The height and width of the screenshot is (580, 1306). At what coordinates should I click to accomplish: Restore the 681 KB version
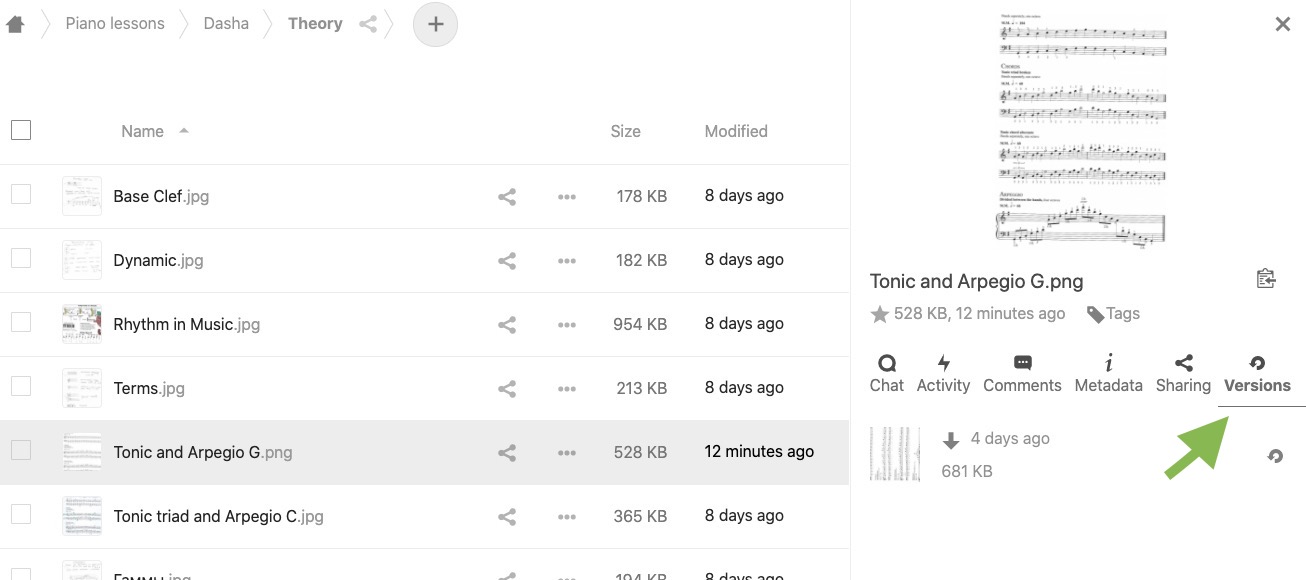(x=1275, y=456)
